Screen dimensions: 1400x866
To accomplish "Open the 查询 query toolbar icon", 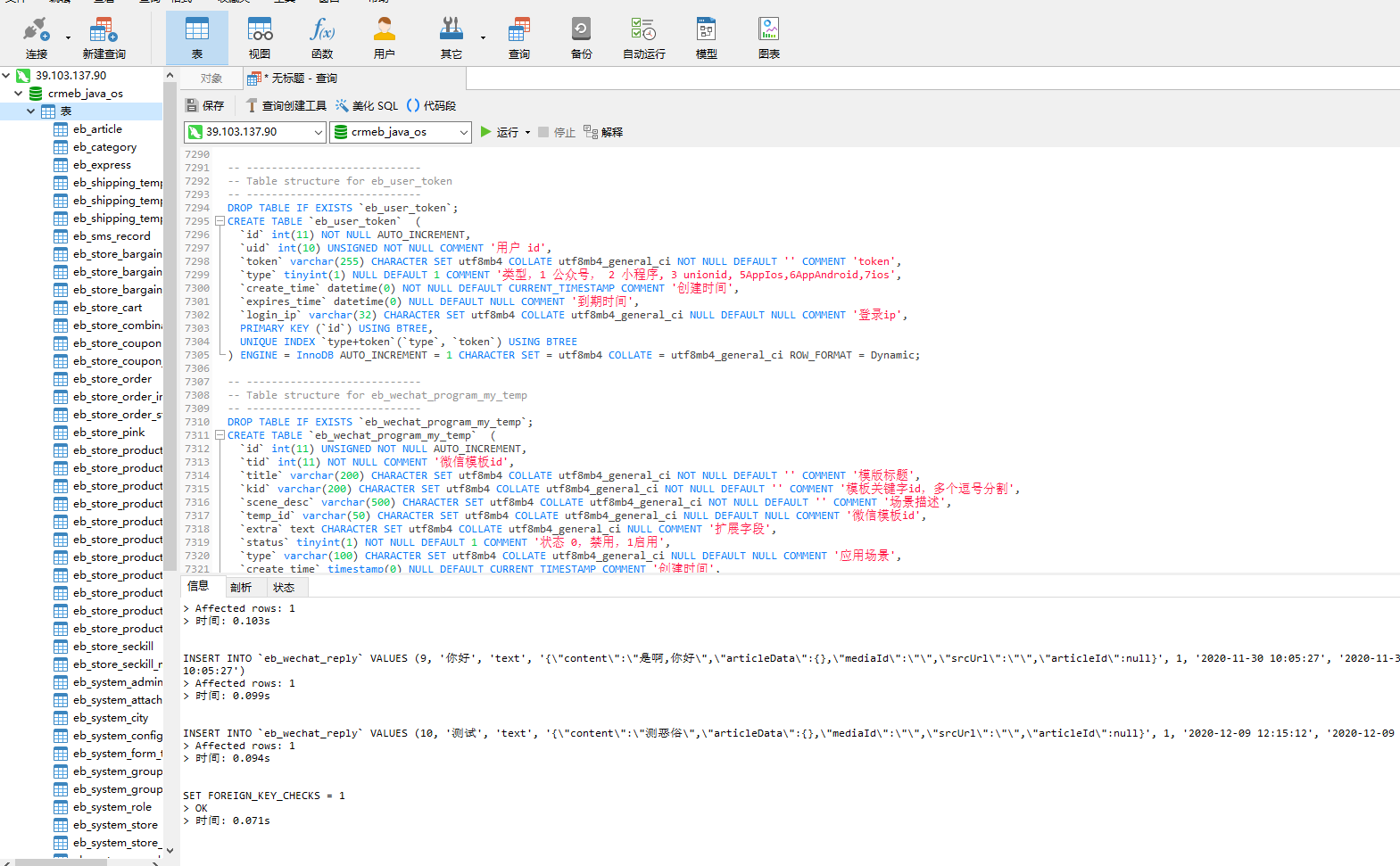I will [519, 38].
